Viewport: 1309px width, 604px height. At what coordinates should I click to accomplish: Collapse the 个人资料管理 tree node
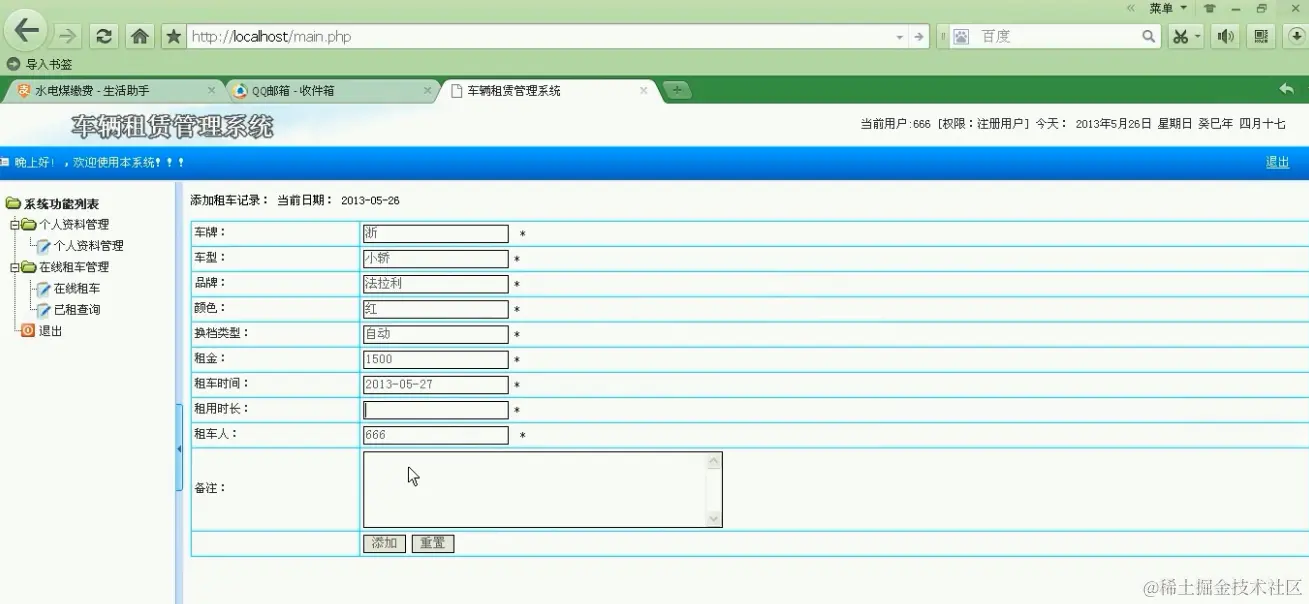pyautogui.click(x=14, y=225)
